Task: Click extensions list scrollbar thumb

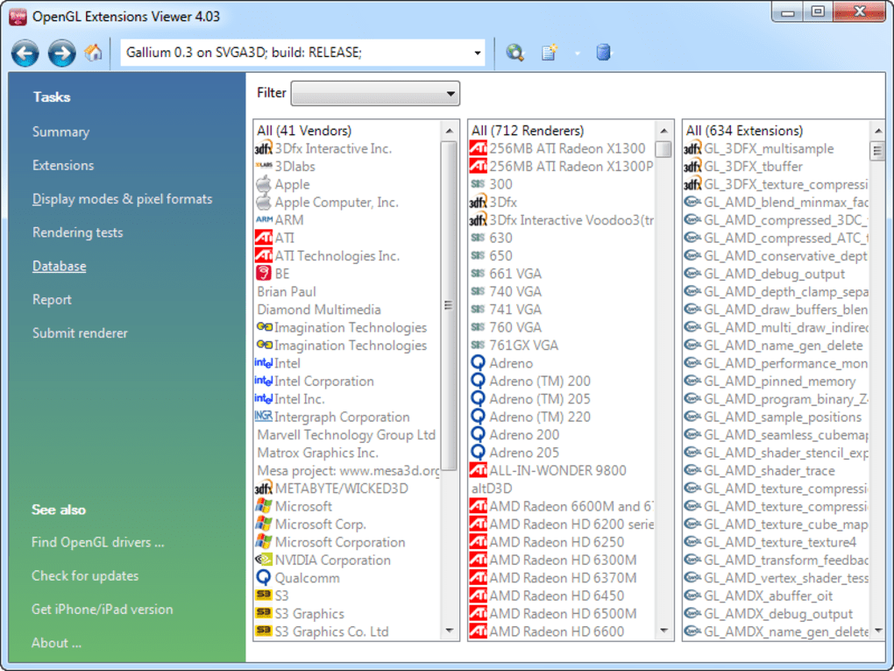Action: point(877,151)
